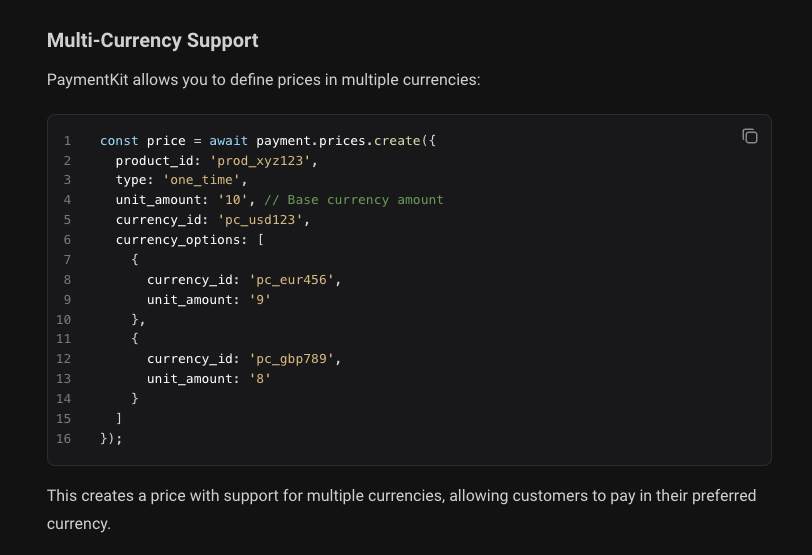Click line number 1 in the code block
This screenshot has height=555, width=812.
tap(67, 141)
